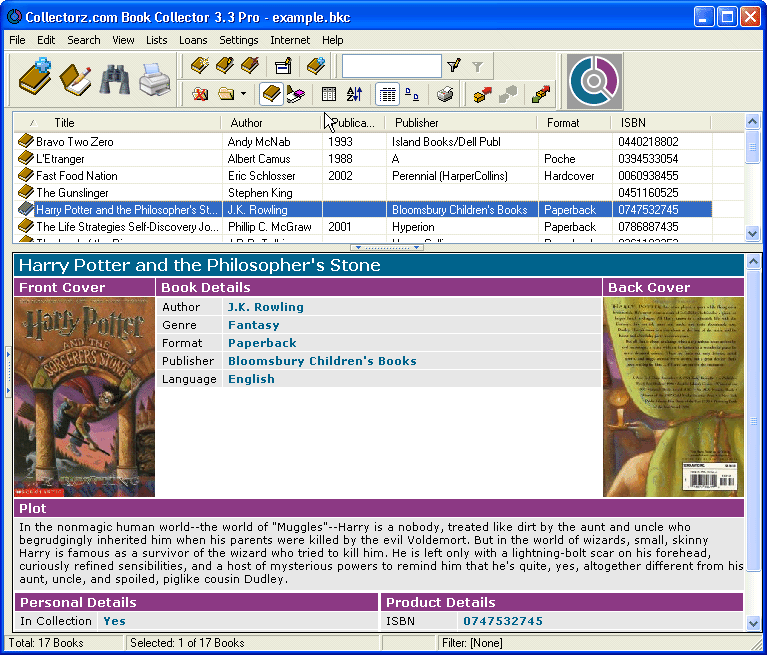Click the open folder icon
This screenshot has height=655, width=767.
coord(226,94)
